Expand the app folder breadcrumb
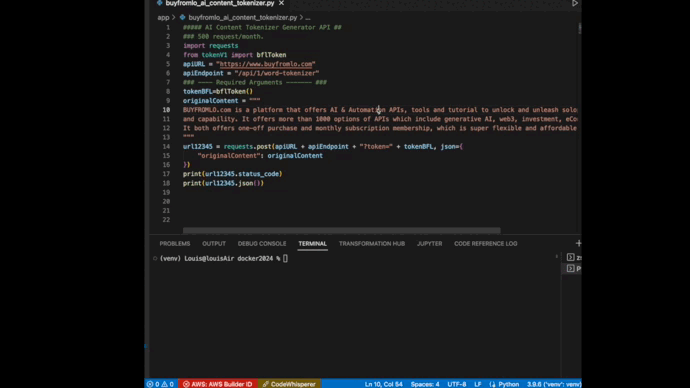The width and height of the screenshot is (690, 388). pos(163,18)
